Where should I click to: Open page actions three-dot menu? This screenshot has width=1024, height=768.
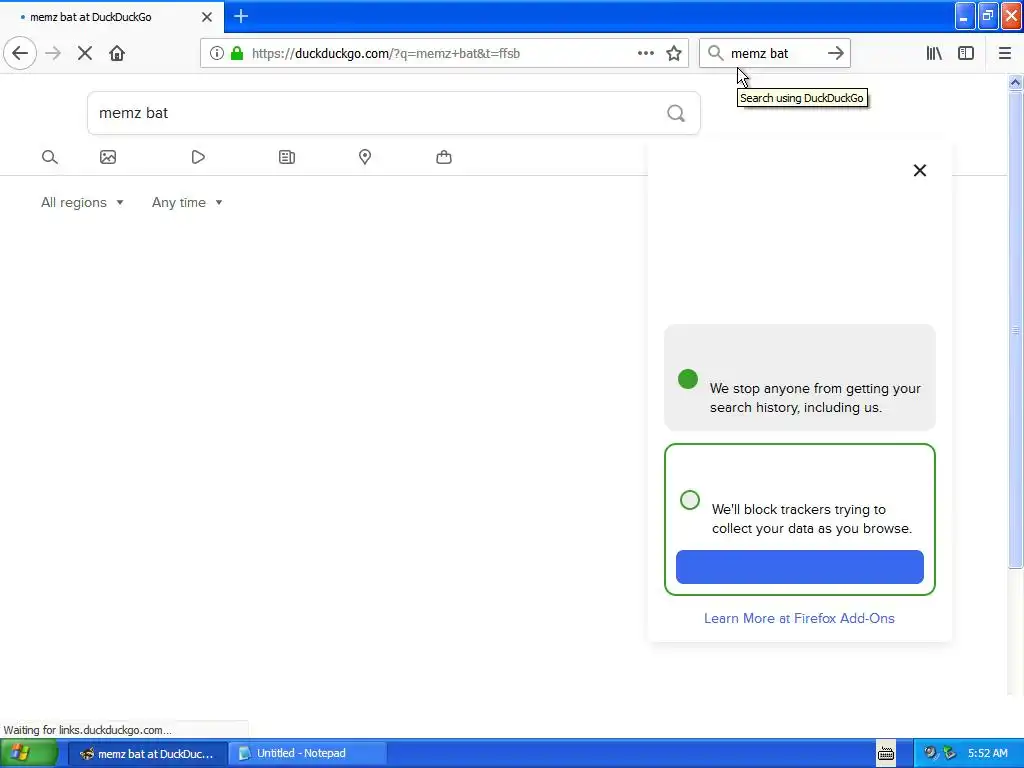pyautogui.click(x=645, y=53)
